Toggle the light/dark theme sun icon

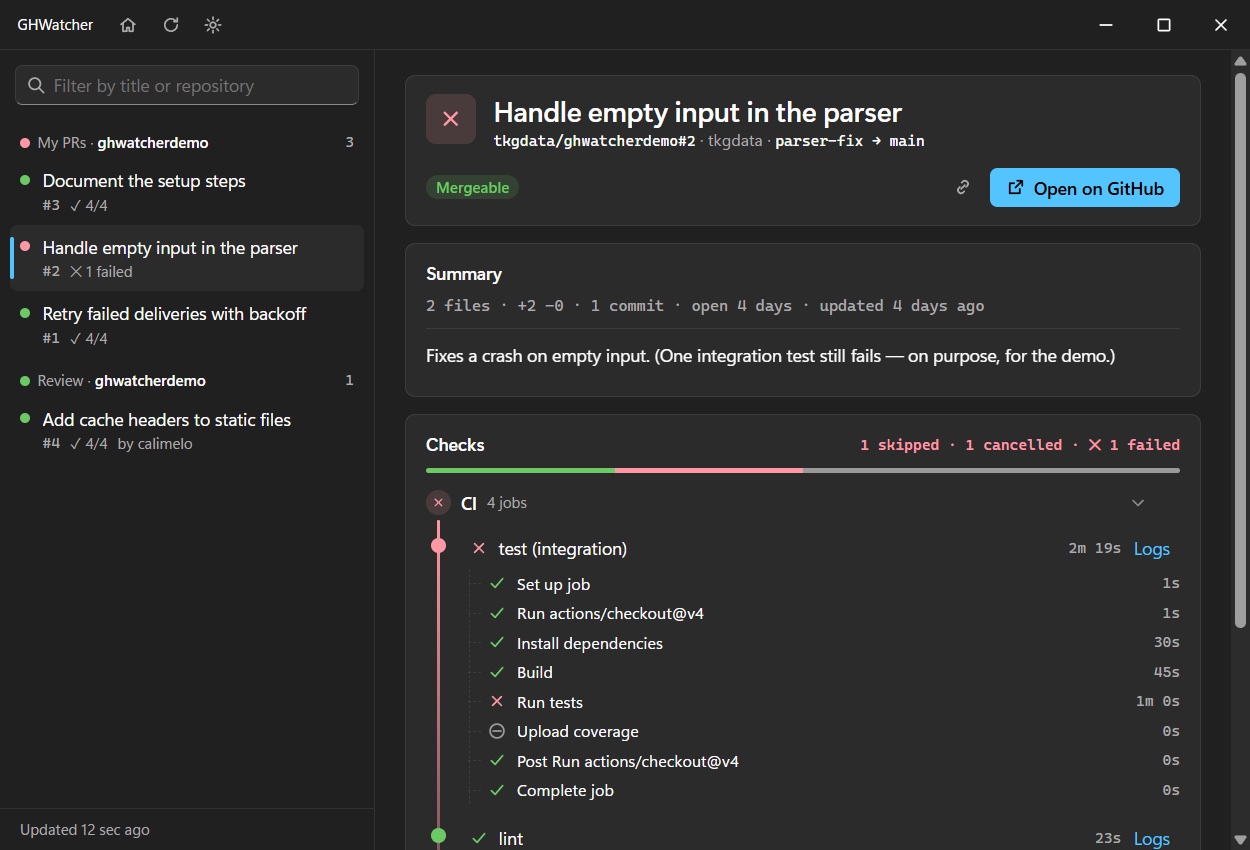pos(213,25)
